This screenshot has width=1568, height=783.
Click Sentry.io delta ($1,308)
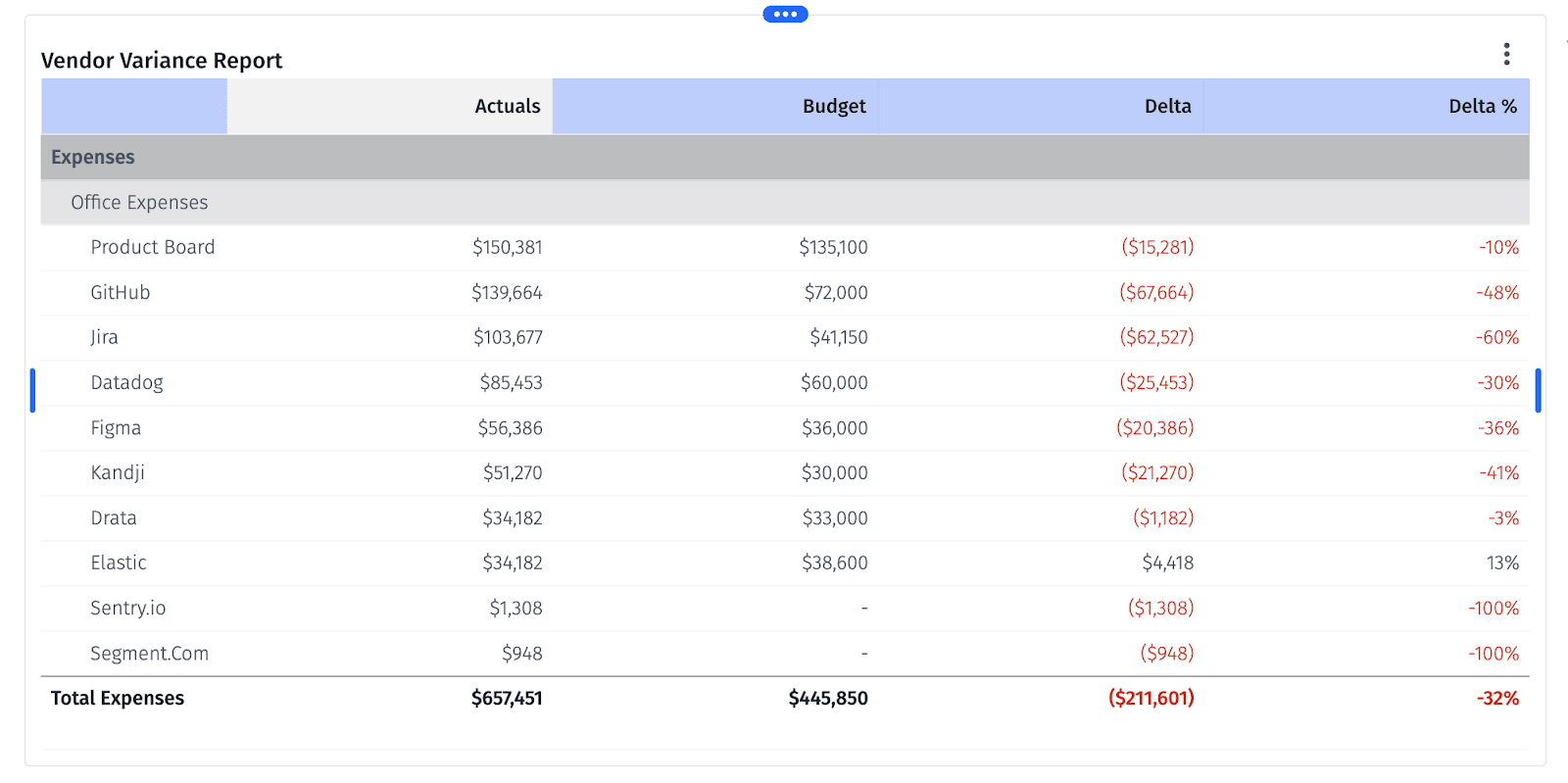1160,608
